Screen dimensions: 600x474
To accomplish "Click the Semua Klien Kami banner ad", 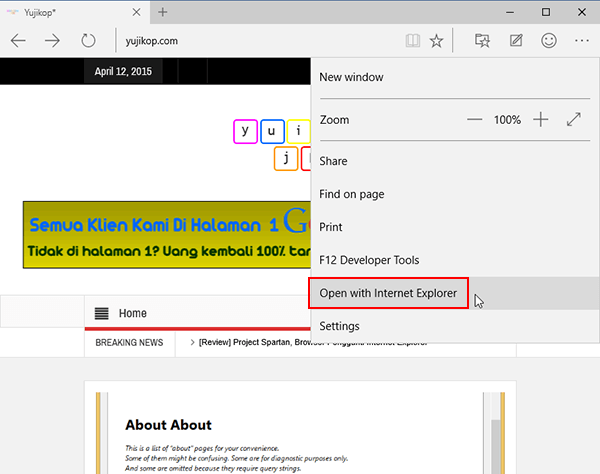I will point(166,235).
